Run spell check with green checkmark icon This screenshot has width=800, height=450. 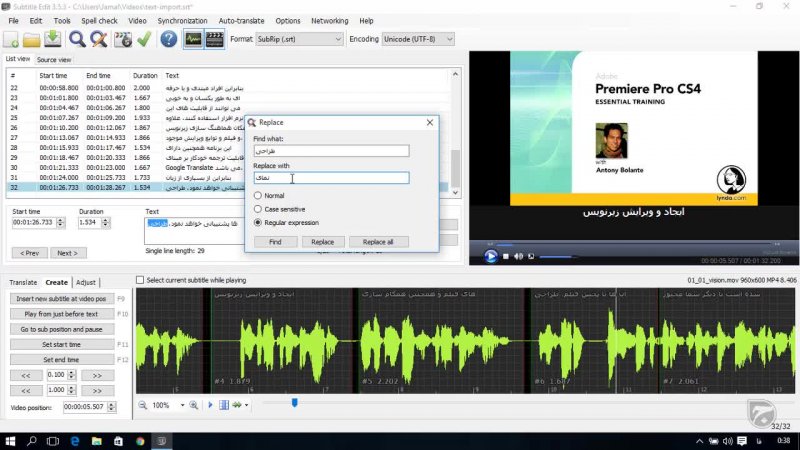pos(144,39)
